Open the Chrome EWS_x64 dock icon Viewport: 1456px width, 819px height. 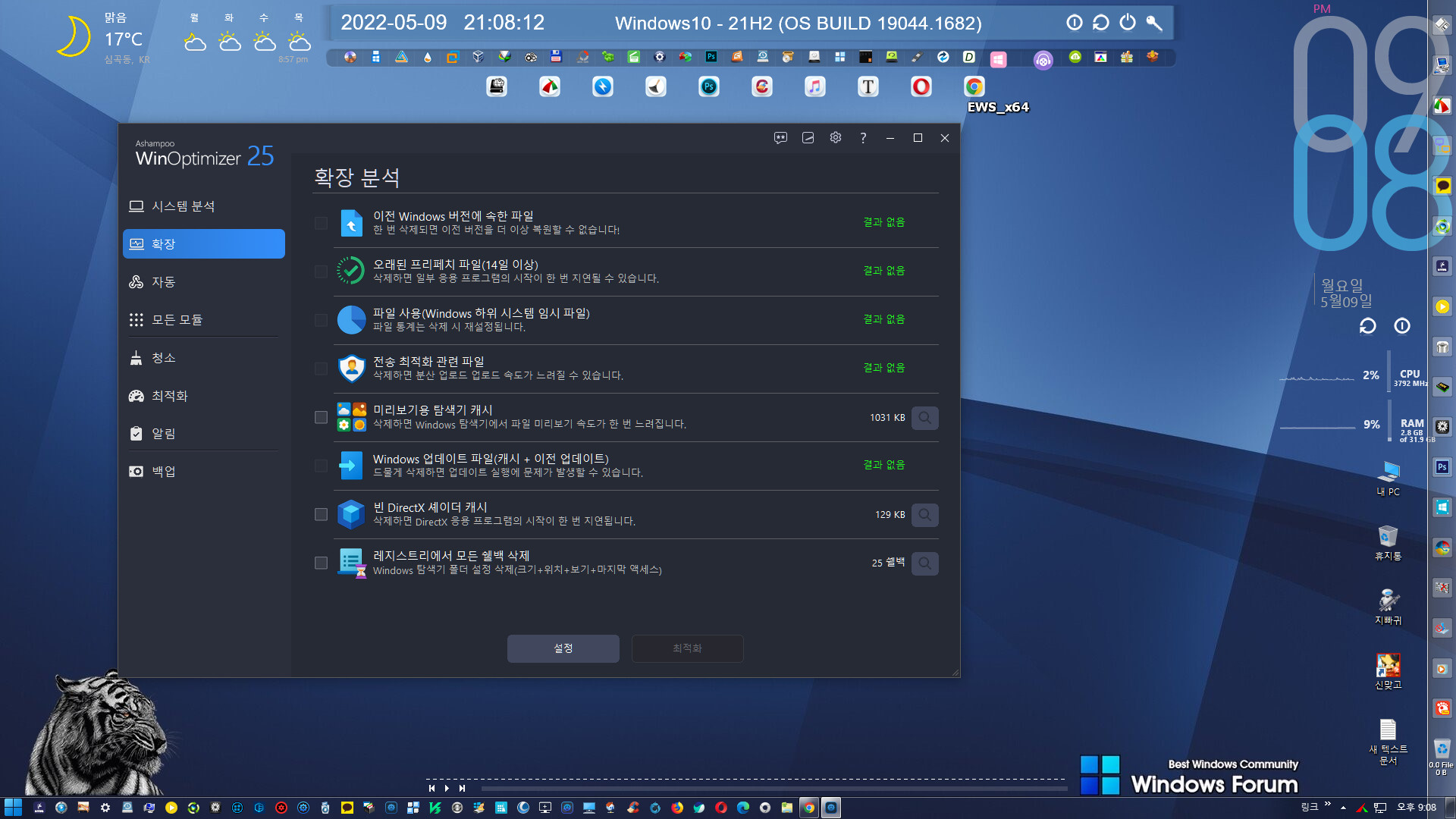coord(974,87)
